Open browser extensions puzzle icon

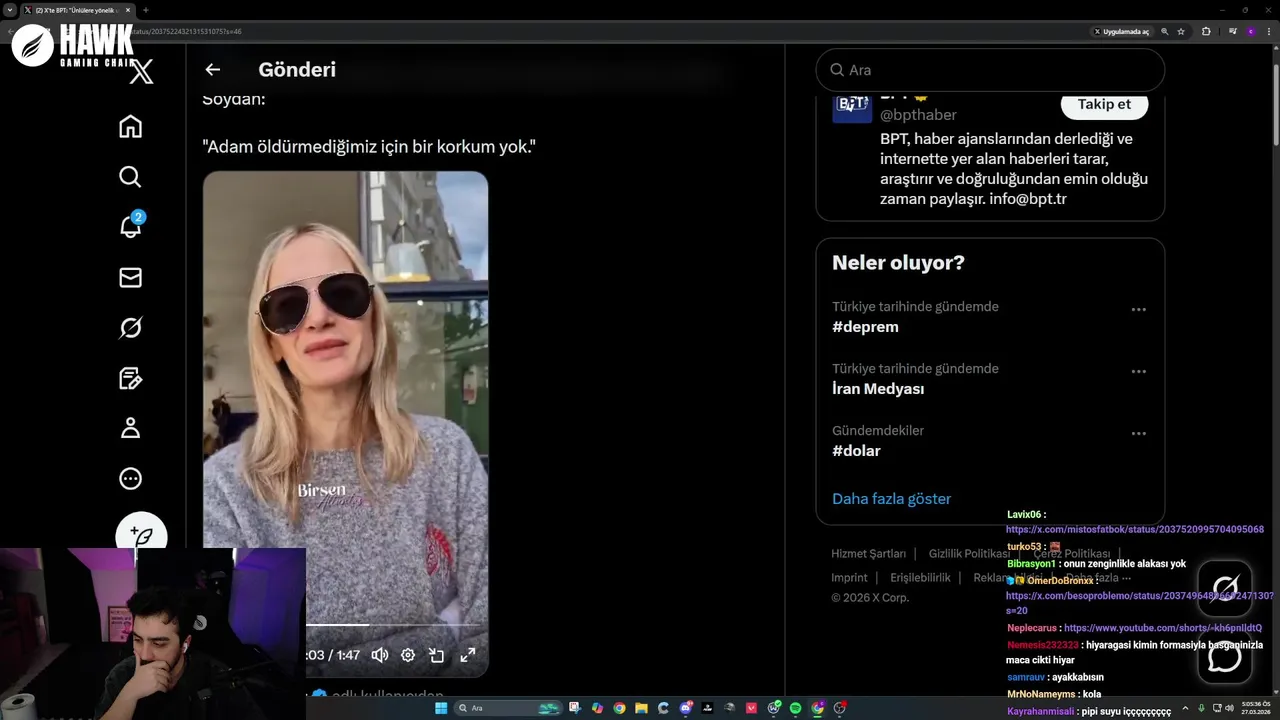click(x=1206, y=31)
